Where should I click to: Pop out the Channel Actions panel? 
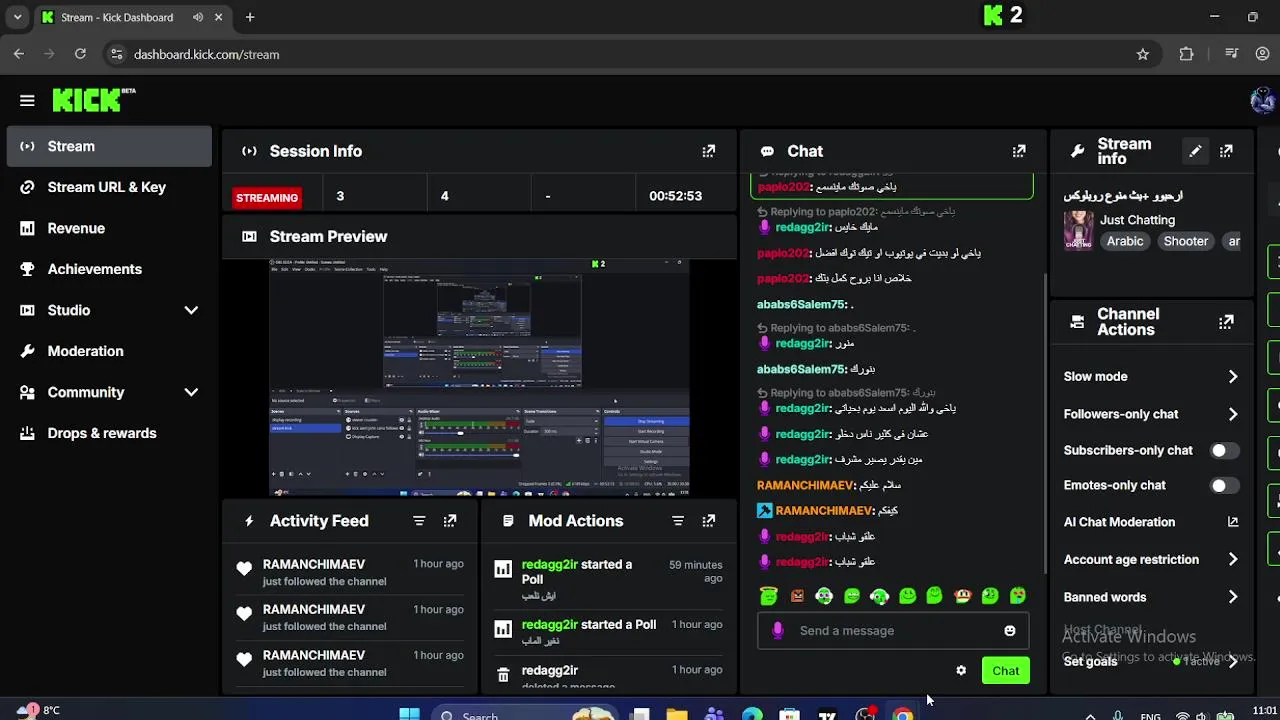pos(1226,322)
